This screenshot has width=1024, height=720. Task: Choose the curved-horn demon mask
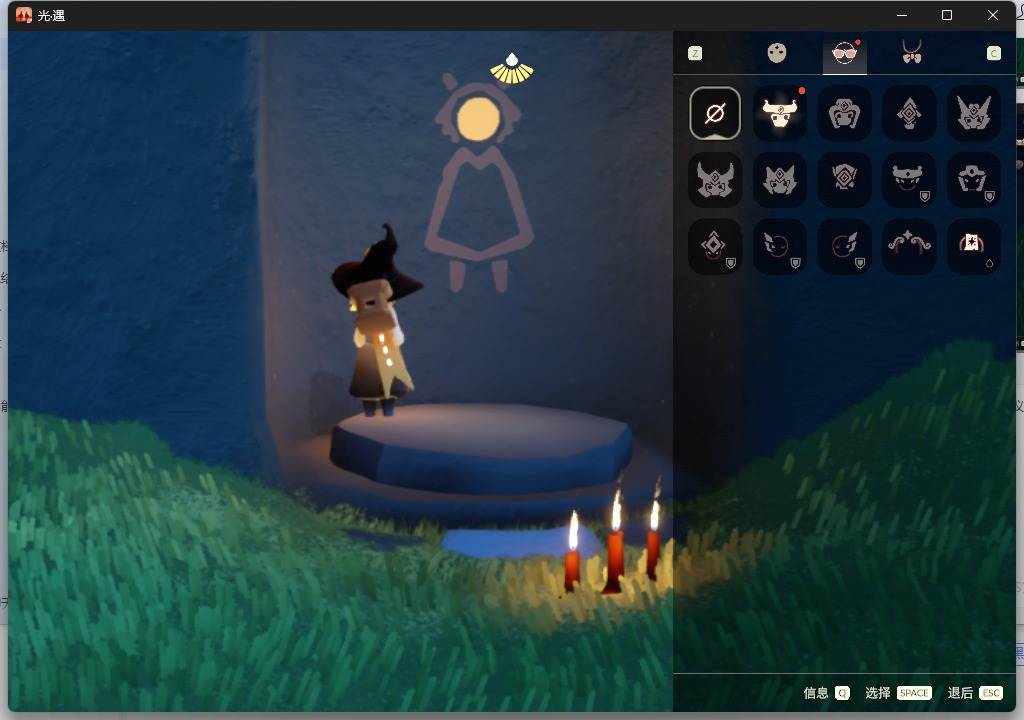point(714,180)
